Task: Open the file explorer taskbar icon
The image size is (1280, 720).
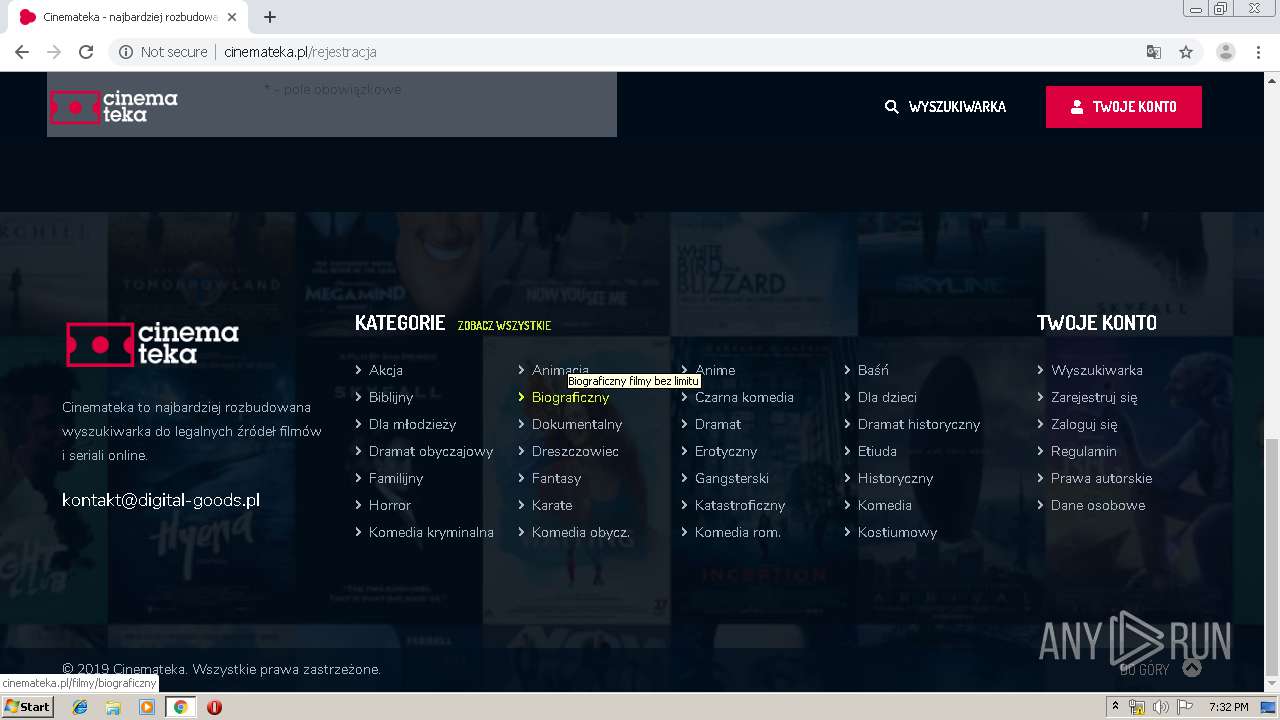Action: tap(113, 707)
